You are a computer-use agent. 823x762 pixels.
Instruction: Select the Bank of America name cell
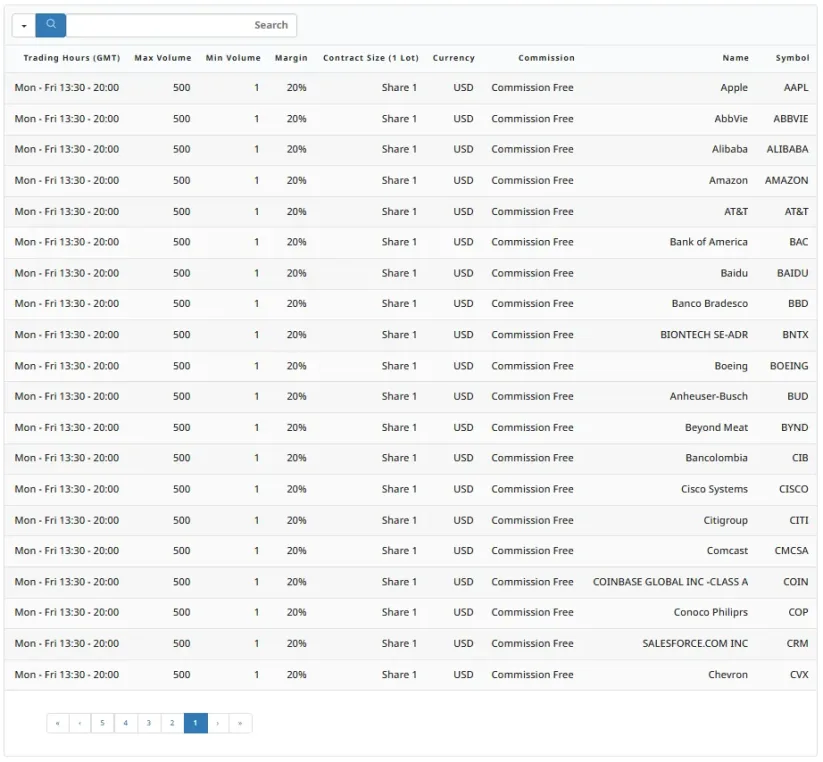pyautogui.click(x=709, y=242)
